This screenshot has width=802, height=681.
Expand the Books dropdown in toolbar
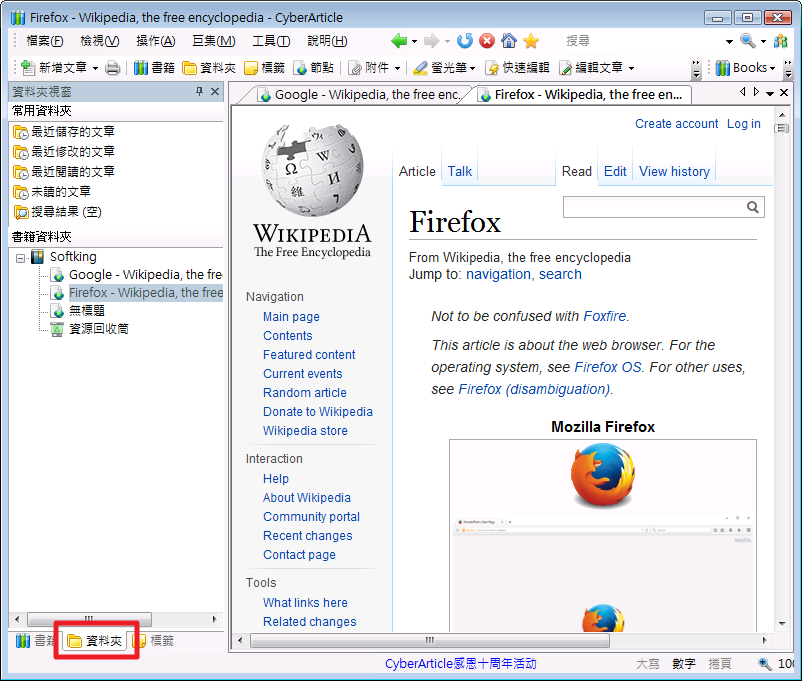(x=773, y=68)
